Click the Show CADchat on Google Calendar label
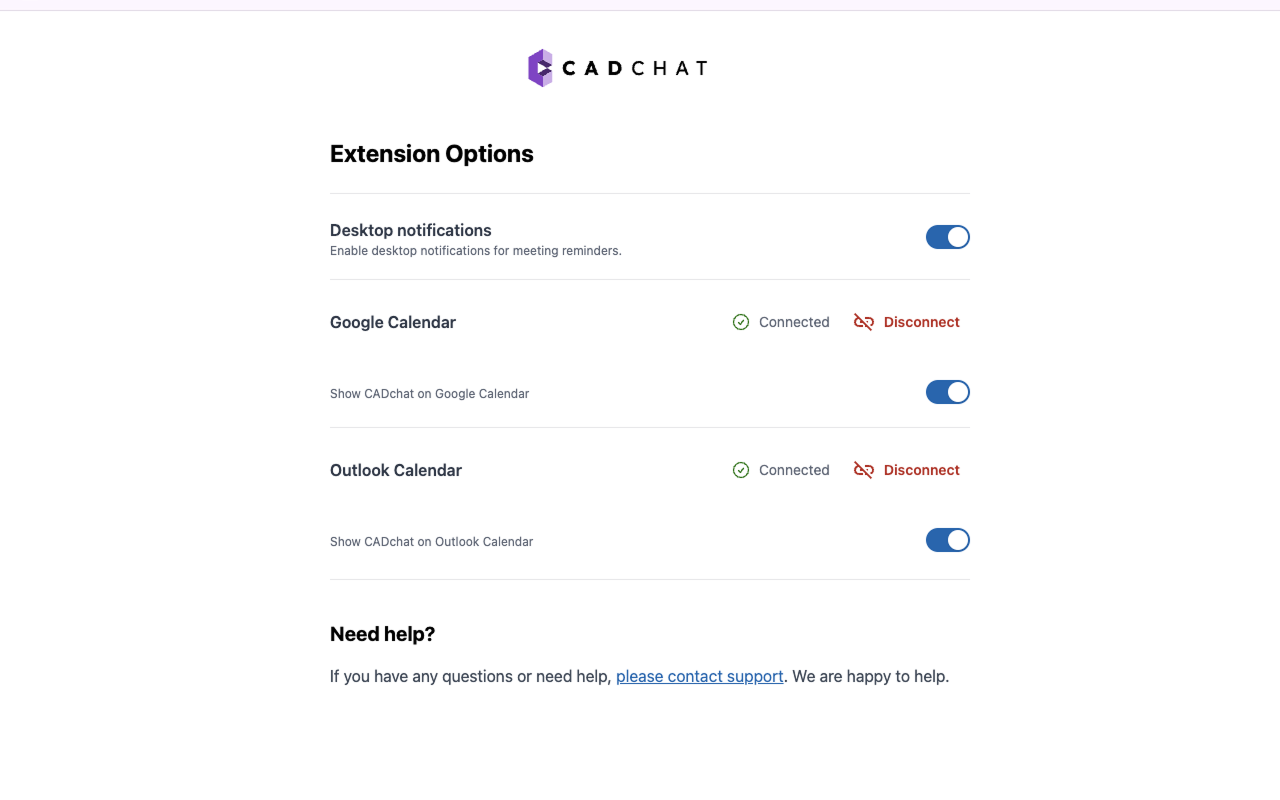Image resolution: width=1280 pixels, height=800 pixels. point(430,394)
